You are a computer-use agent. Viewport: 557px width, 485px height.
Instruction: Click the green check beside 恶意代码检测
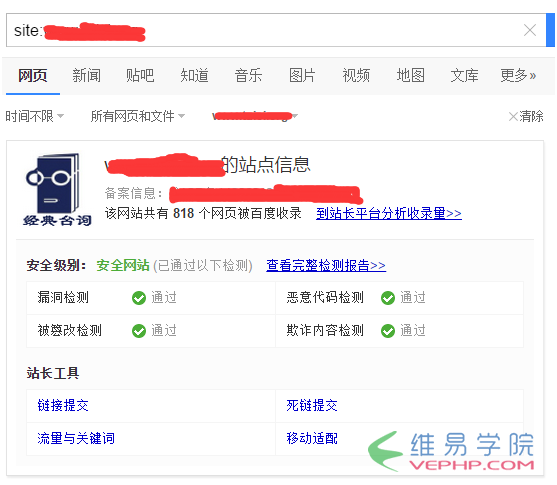pyautogui.click(x=388, y=298)
